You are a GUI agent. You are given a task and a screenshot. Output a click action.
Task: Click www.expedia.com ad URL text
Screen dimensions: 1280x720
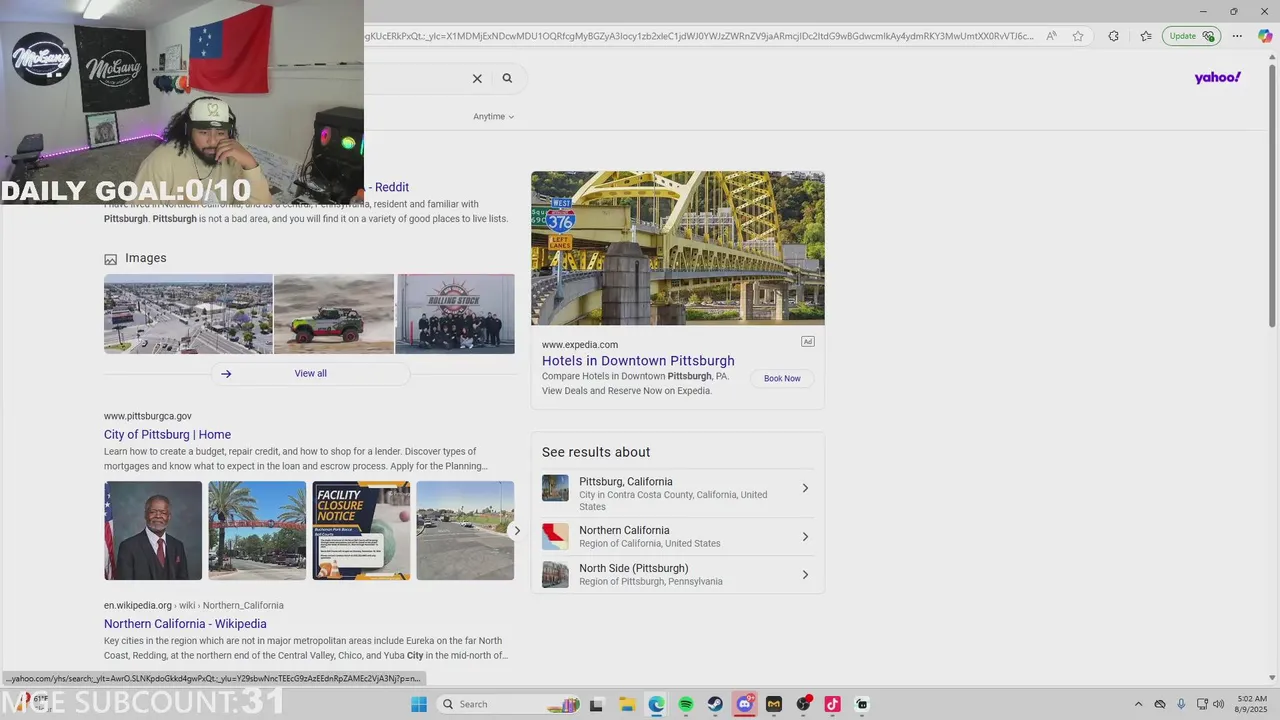[x=580, y=345]
